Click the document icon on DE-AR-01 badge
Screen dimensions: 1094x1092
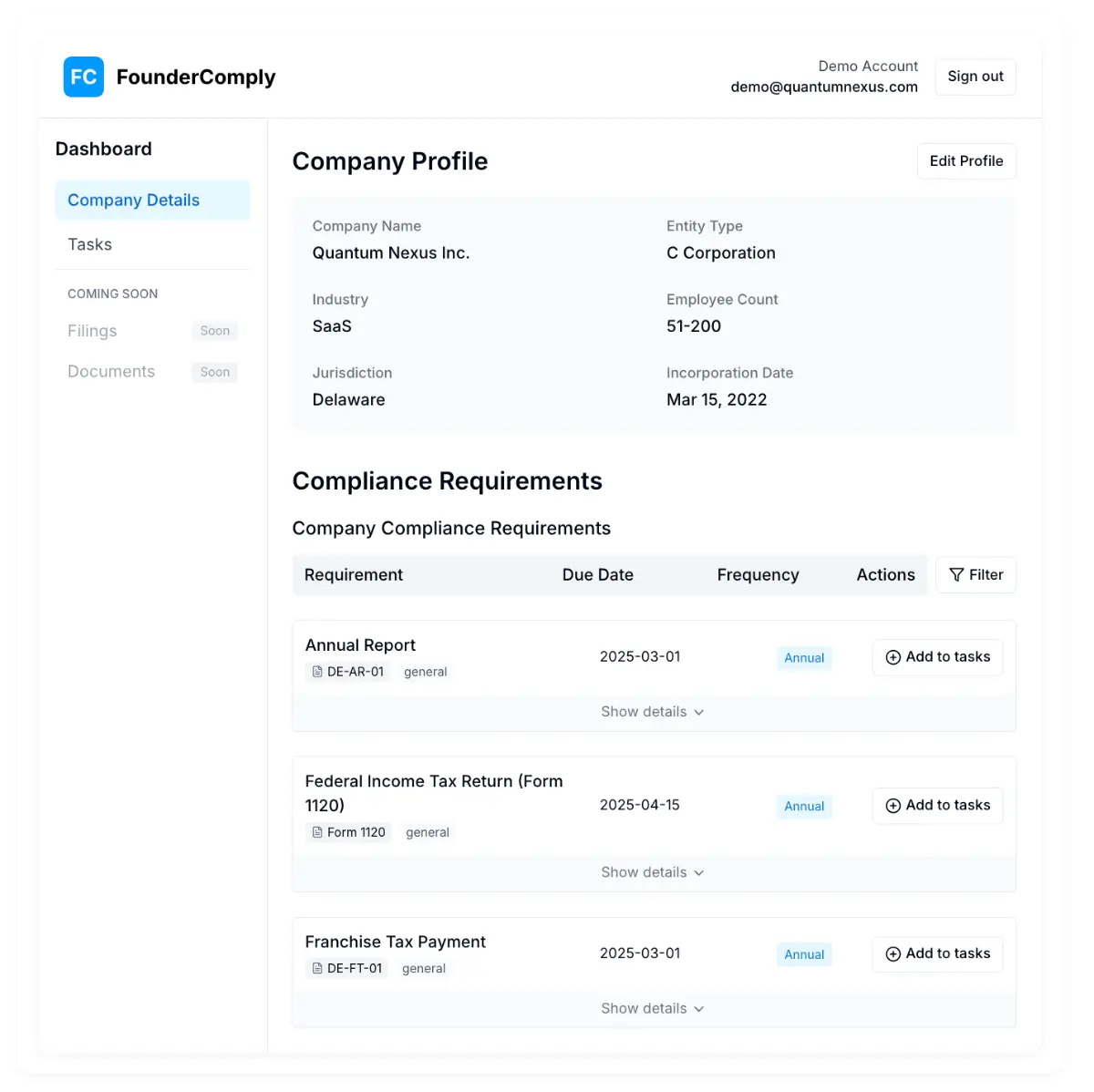pyautogui.click(x=316, y=672)
